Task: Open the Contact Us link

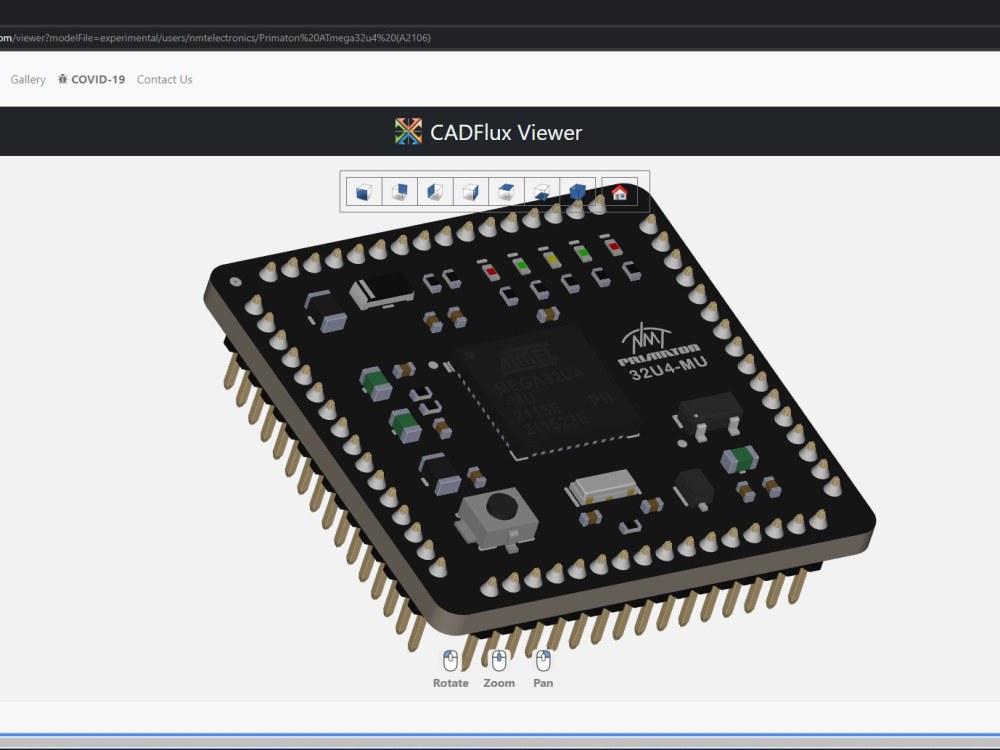Action: pyautogui.click(x=165, y=80)
